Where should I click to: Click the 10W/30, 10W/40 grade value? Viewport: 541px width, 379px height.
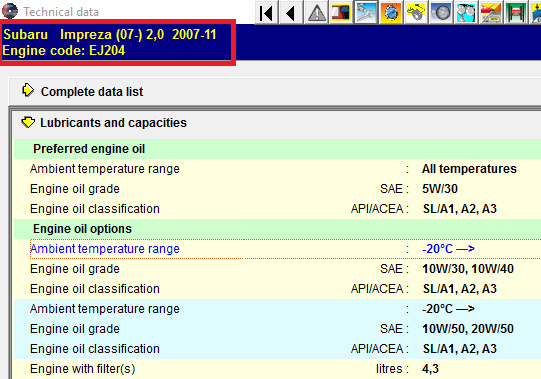pos(468,269)
